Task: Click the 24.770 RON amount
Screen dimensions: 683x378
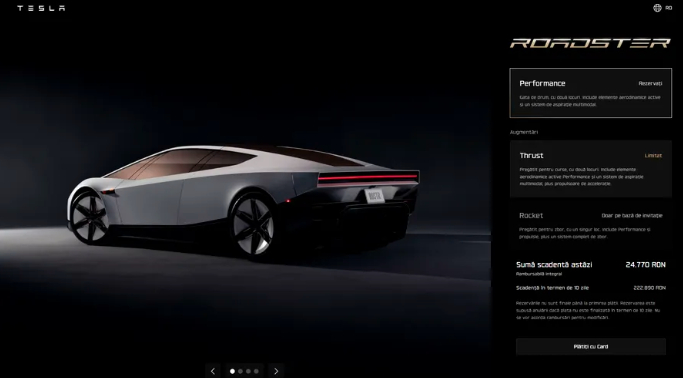Action: [646, 265]
